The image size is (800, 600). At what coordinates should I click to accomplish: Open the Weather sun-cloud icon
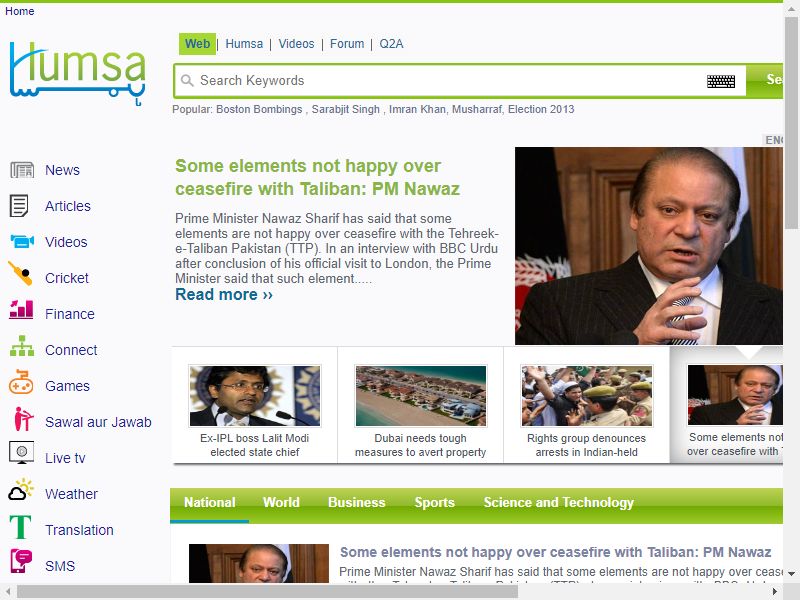21,490
